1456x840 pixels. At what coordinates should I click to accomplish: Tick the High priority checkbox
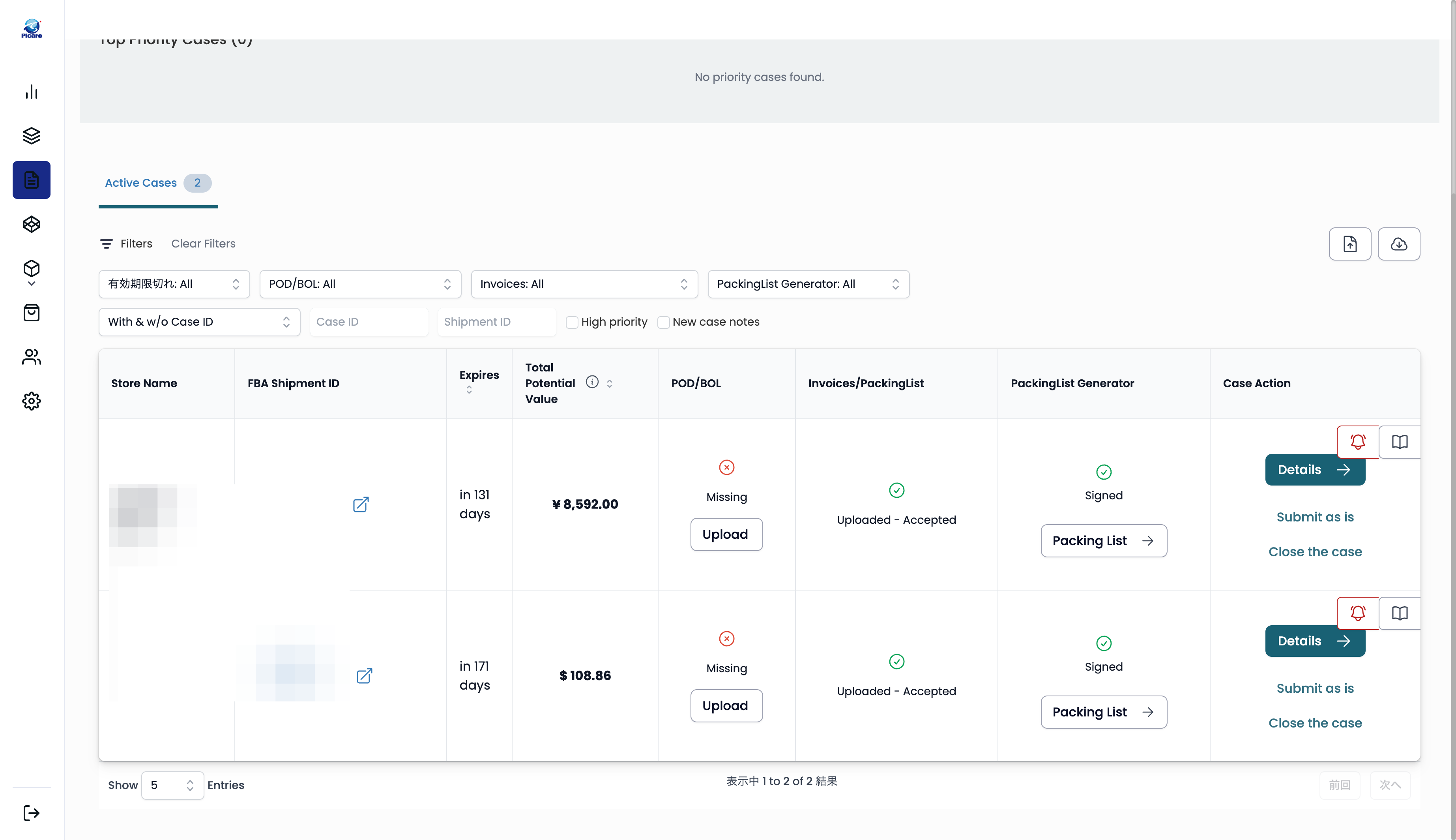(x=571, y=322)
